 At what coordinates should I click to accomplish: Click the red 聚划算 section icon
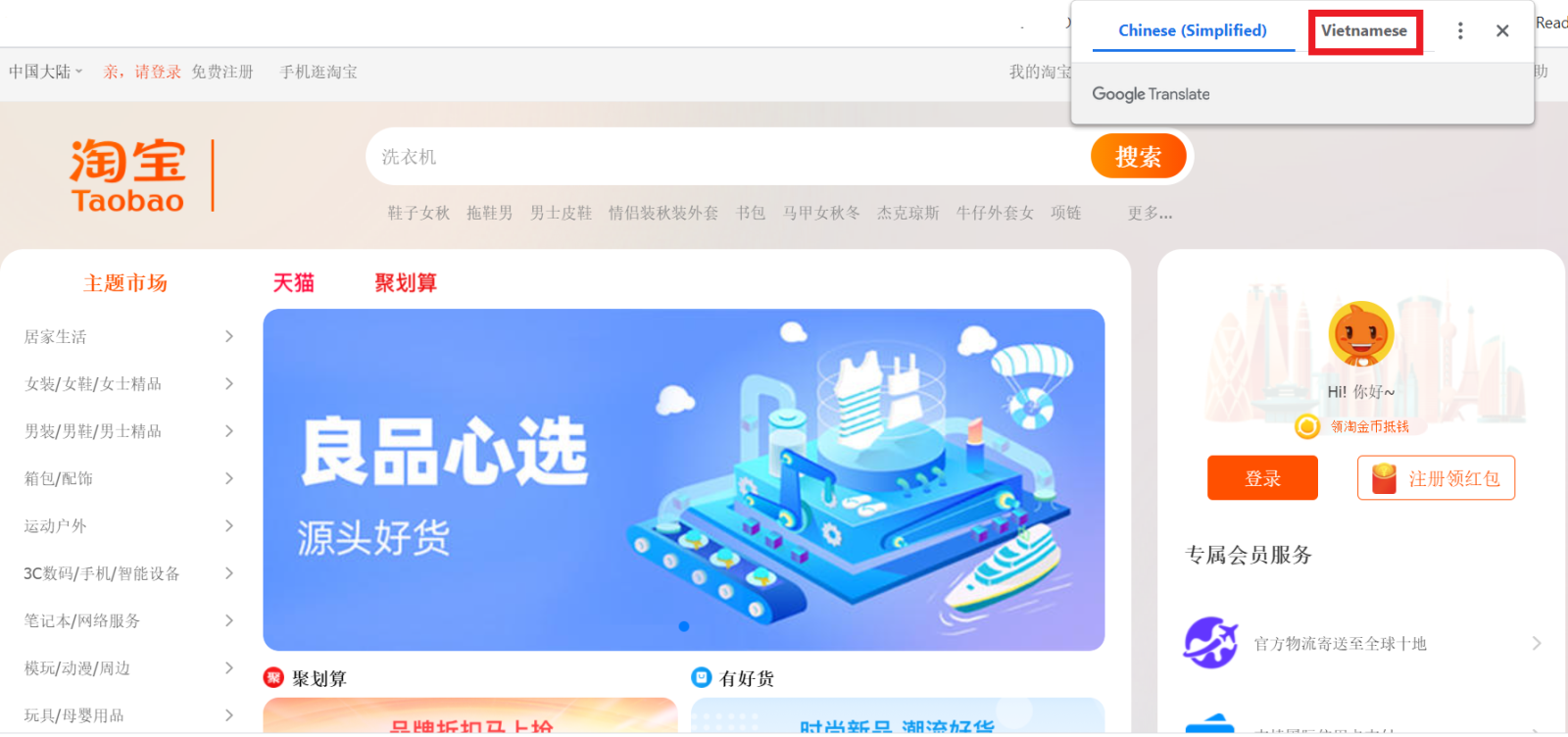click(x=273, y=677)
